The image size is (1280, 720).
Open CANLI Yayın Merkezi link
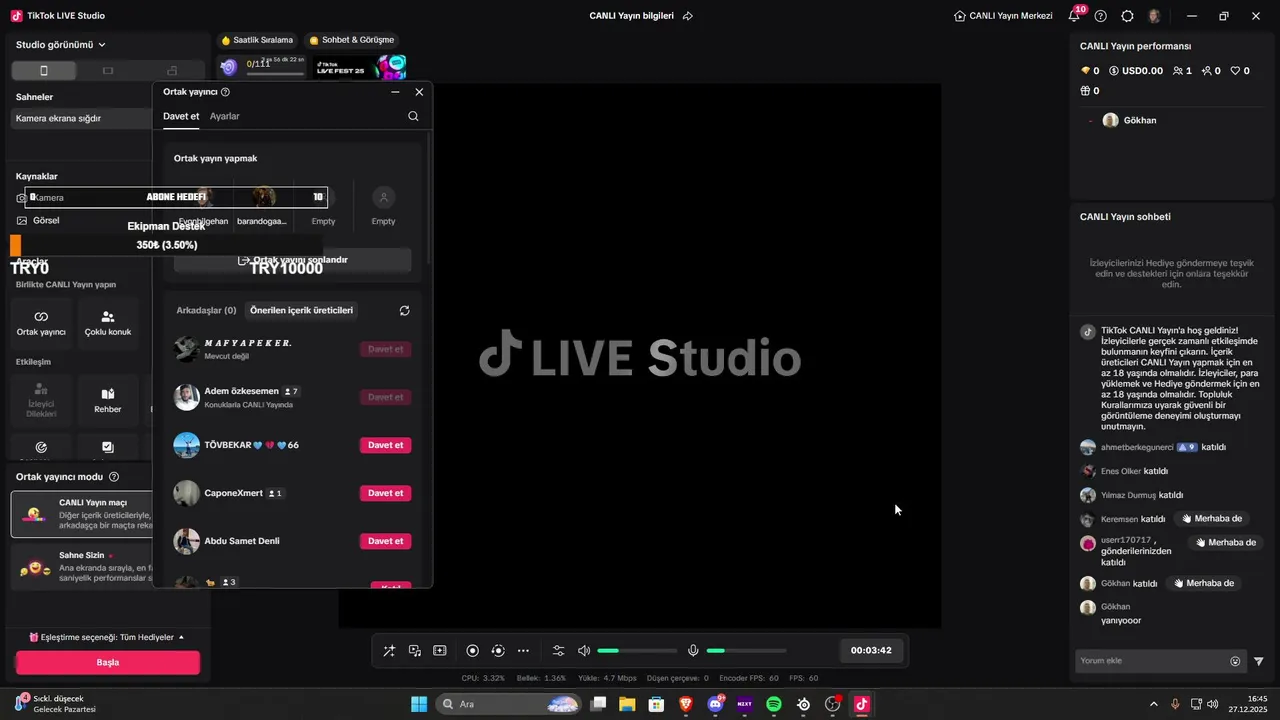pos(1003,16)
